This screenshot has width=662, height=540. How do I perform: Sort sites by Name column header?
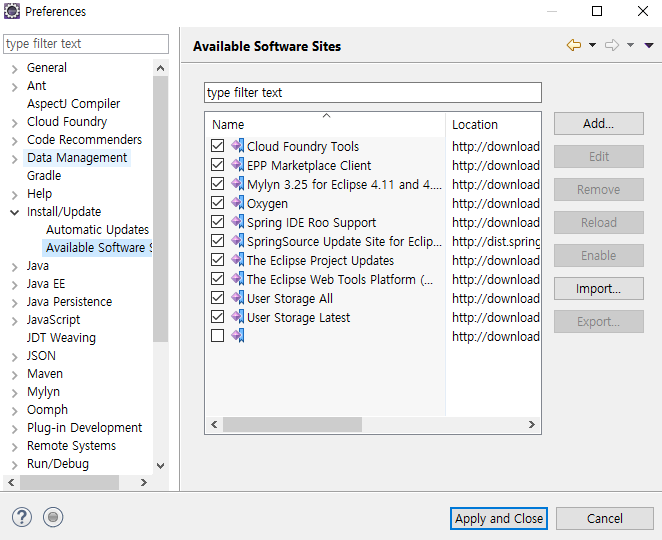click(325, 125)
